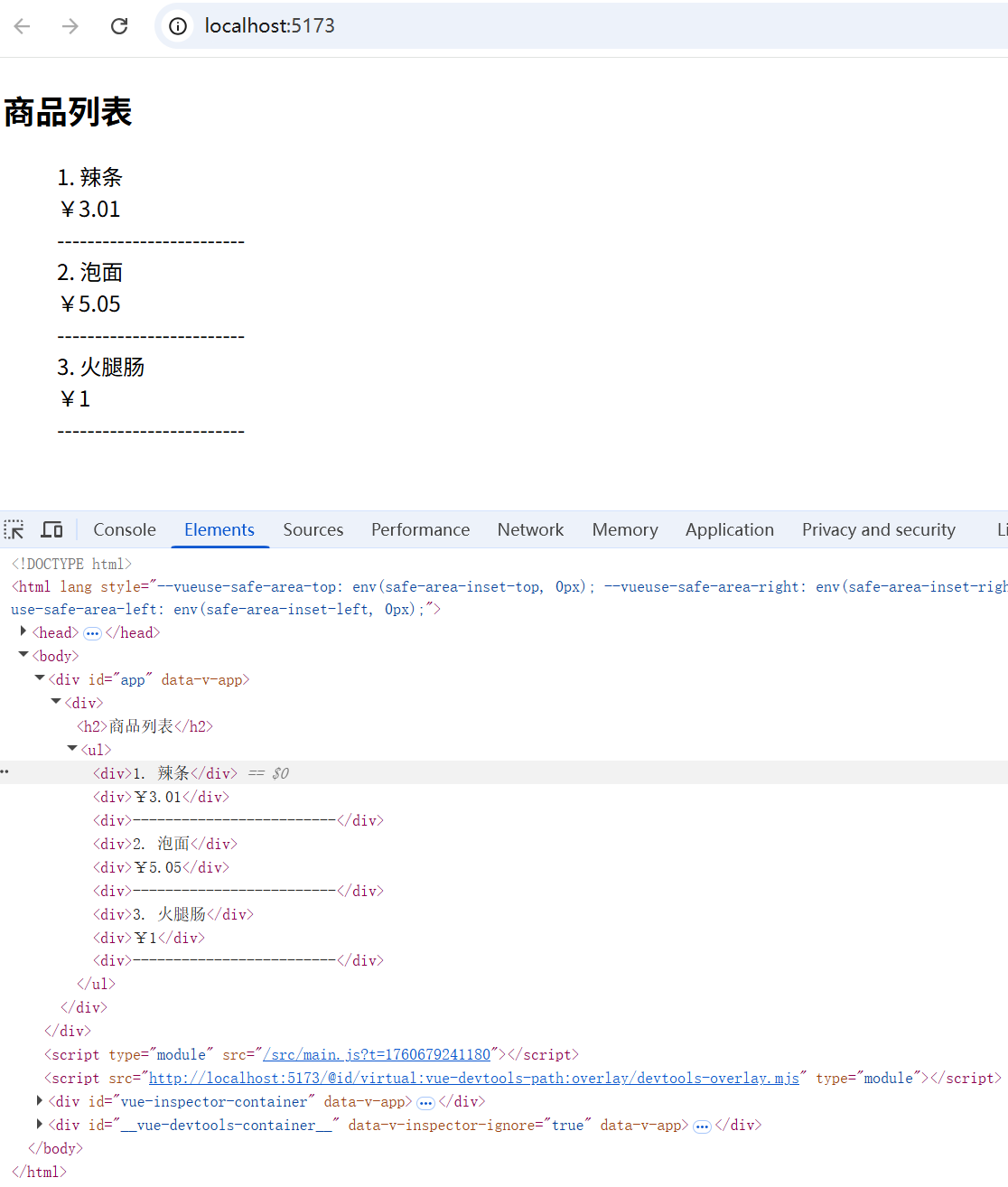Open the /src/main.js script link

[377, 1055]
